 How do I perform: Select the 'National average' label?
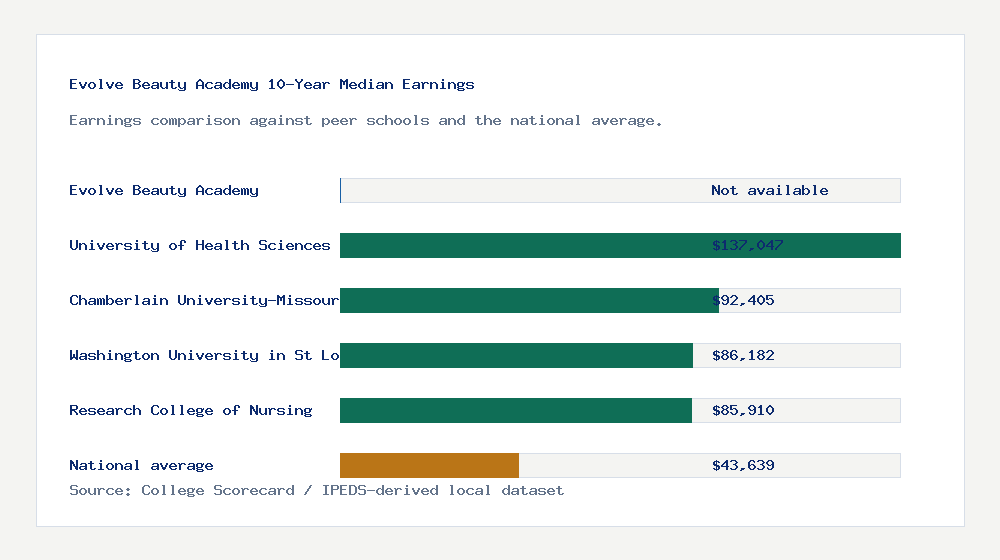[141, 466]
